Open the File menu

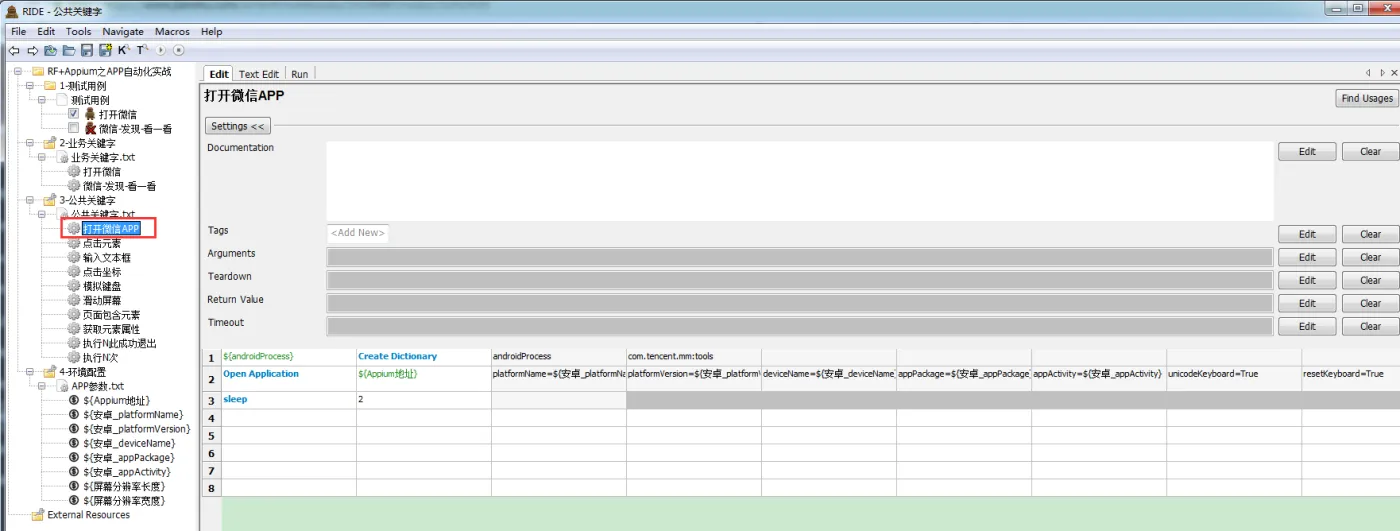tap(19, 32)
